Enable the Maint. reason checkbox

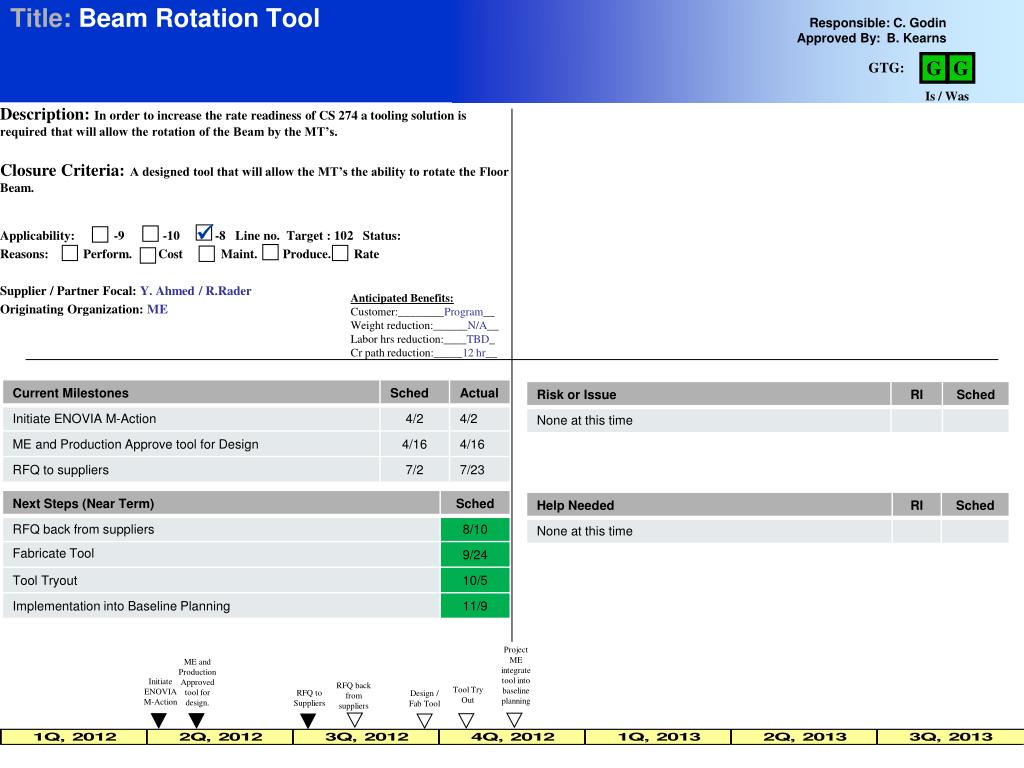[206, 253]
